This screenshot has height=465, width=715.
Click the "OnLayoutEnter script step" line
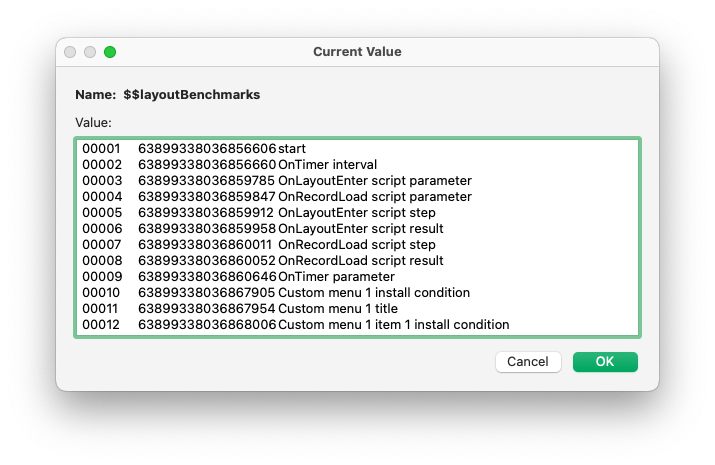click(x=356, y=212)
